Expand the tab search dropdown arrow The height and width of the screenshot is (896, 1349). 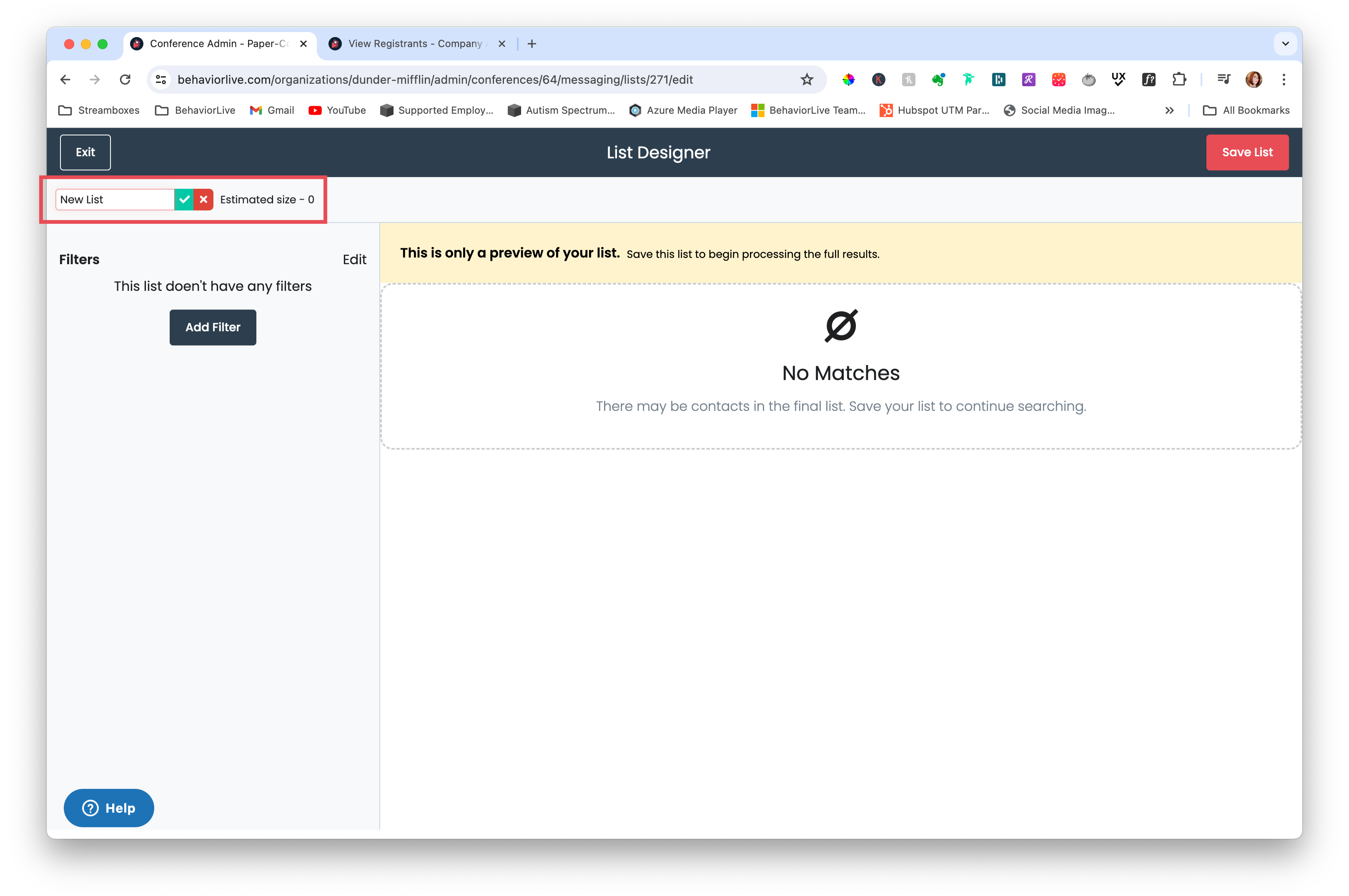[x=1286, y=43]
